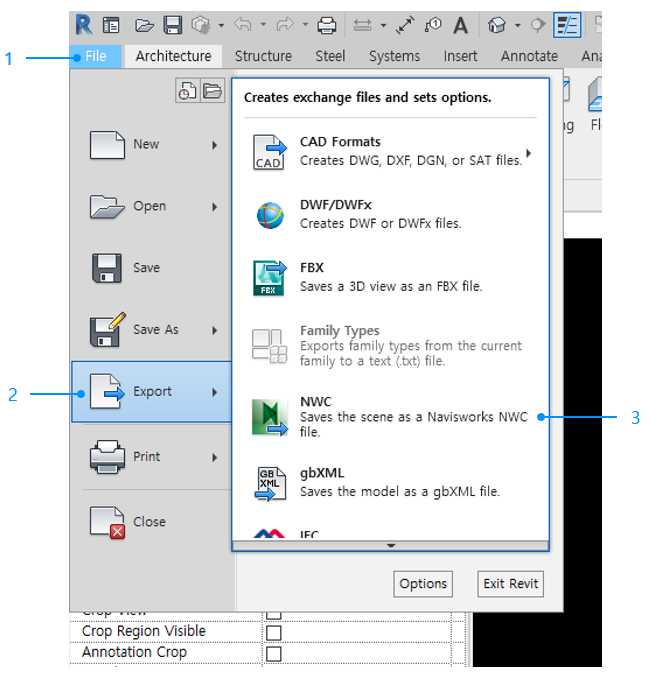The image size is (656, 686).
Task: Click the Revit application logo icon
Action: tap(84, 24)
